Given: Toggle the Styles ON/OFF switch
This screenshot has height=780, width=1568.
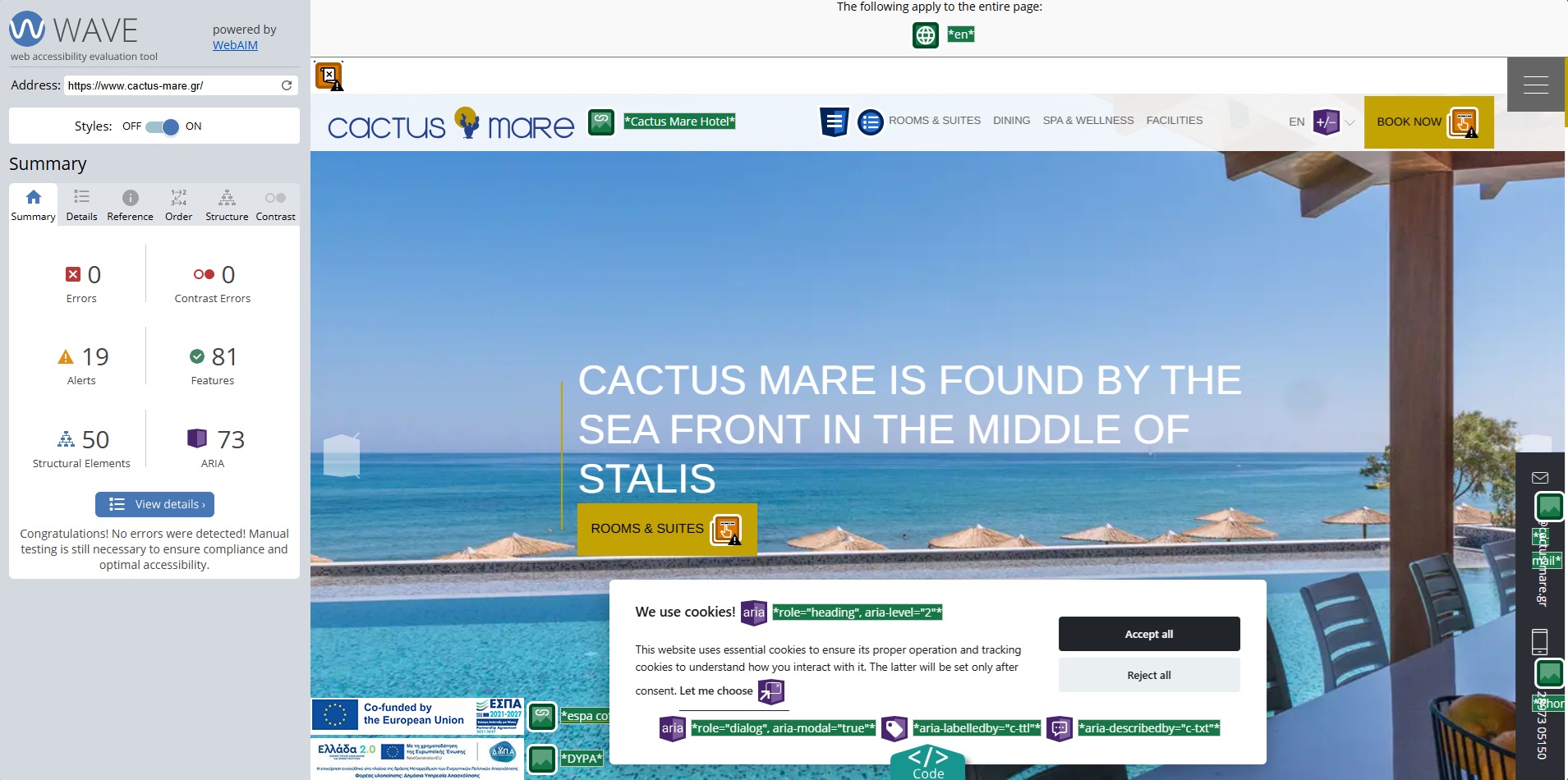Looking at the screenshot, I should click(162, 126).
